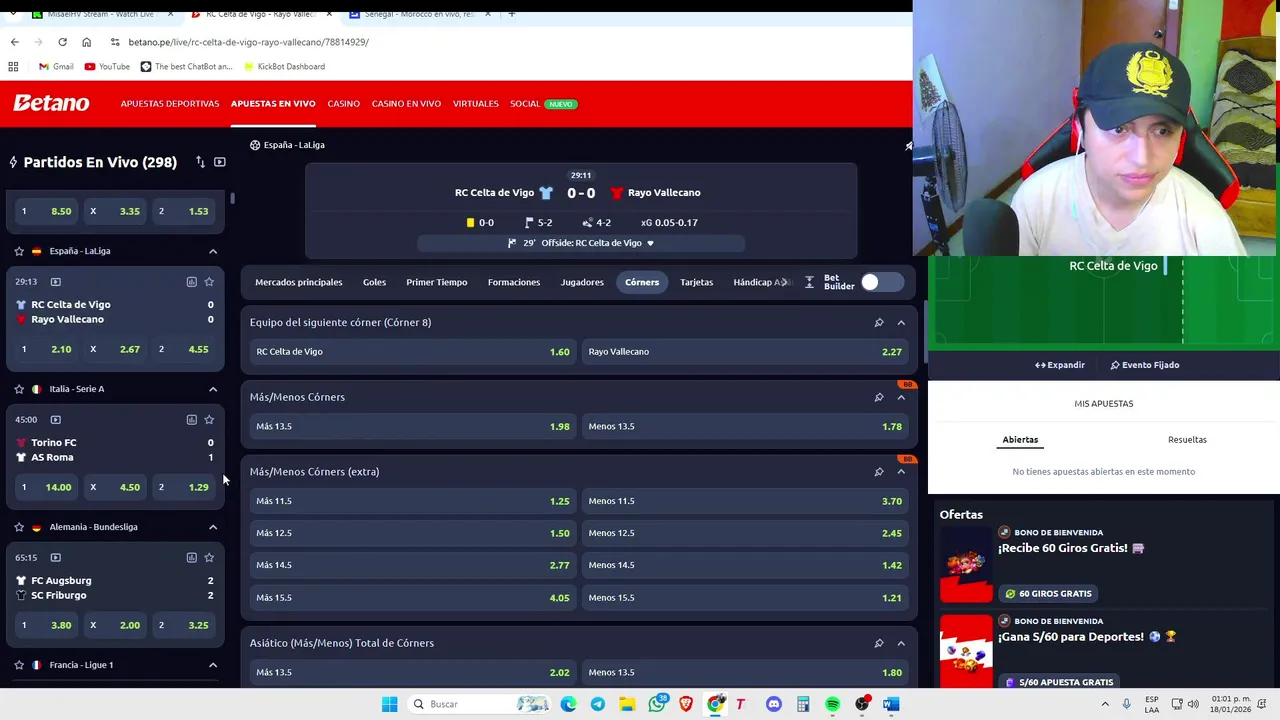Open stats icon for Torino FC match
This screenshot has width=1280, height=720.
[x=191, y=420]
